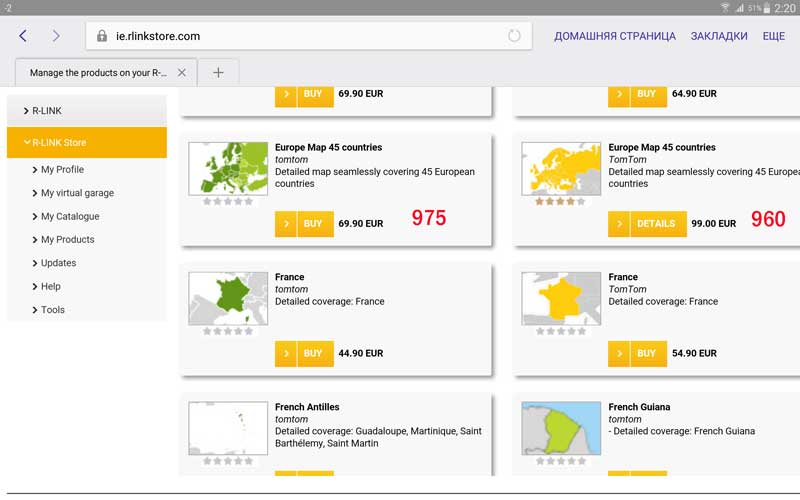This screenshot has height=500, width=800.
Task: Go forward with the browser forward arrow
Action: [56, 36]
